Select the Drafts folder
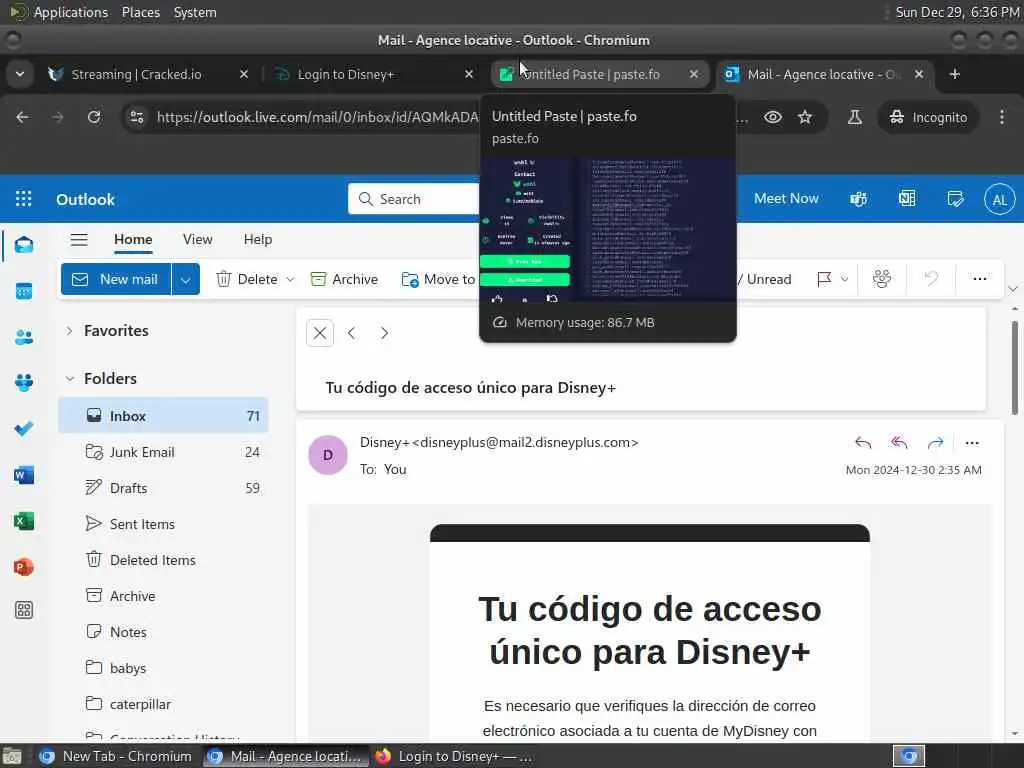 [163, 488]
